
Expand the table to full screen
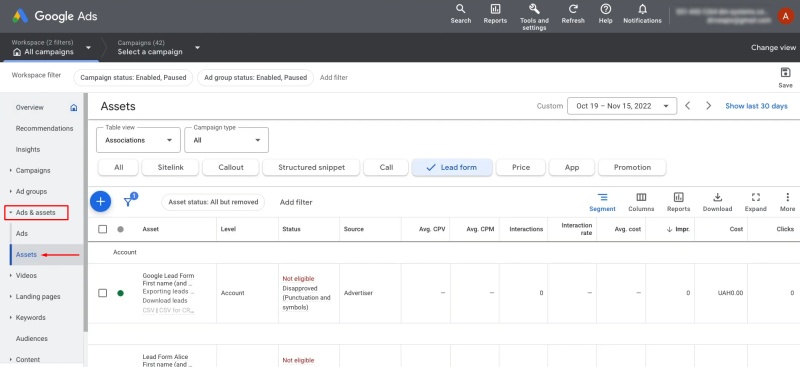pos(756,202)
